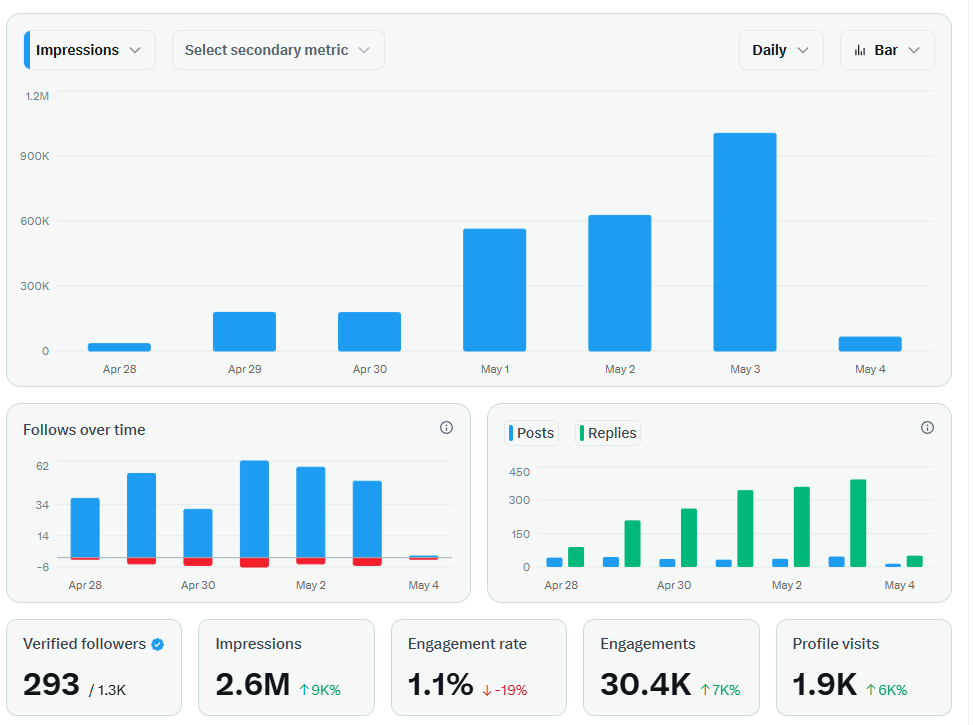Click the Apr 29 impressions bar

[x=244, y=331]
